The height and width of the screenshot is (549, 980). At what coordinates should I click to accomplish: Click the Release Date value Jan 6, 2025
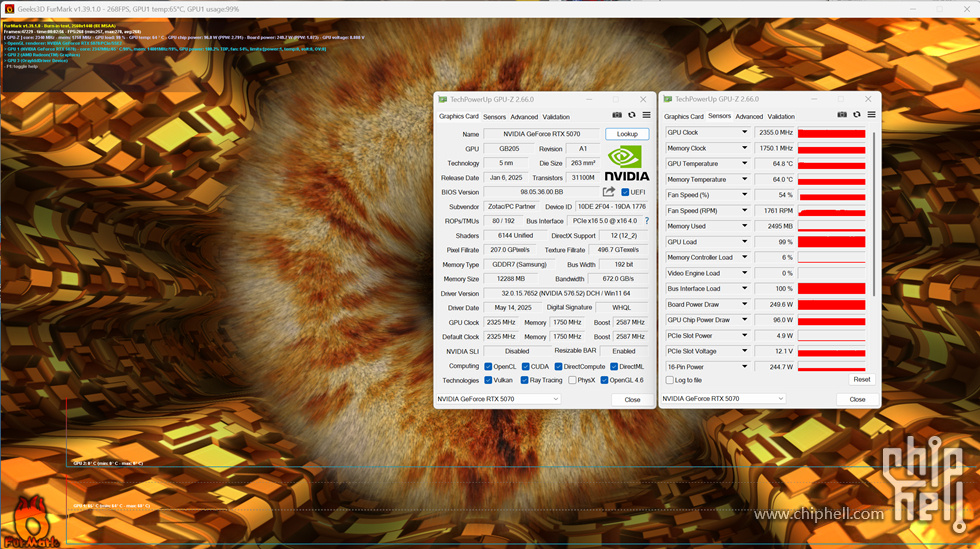click(506, 178)
